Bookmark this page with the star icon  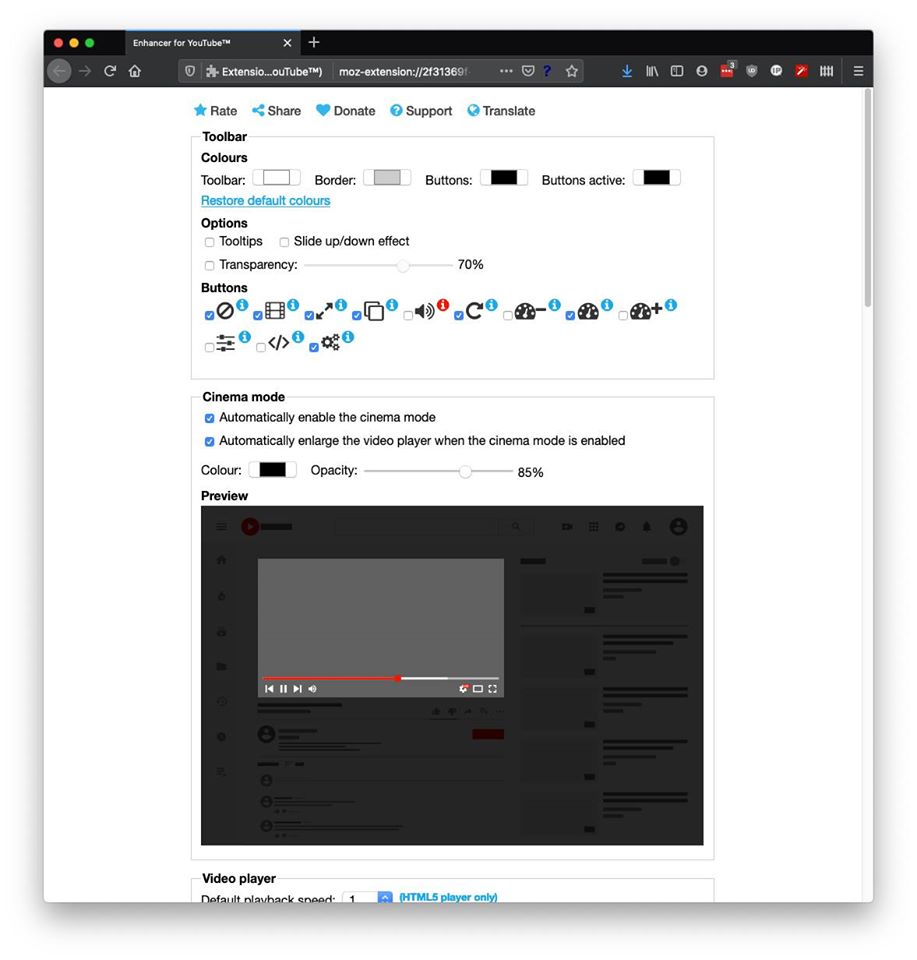(x=572, y=71)
